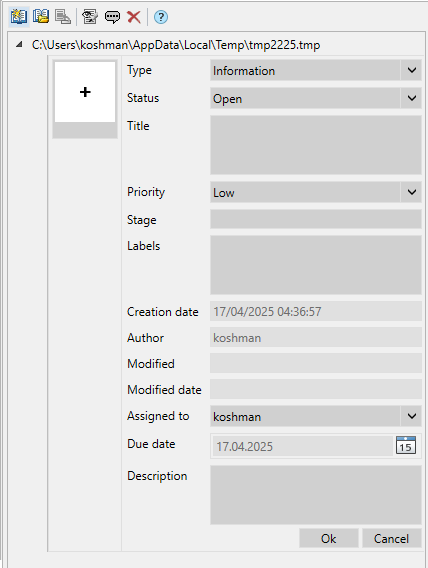Collapse the tmp2225.tmp tree node

pyautogui.click(x=19, y=45)
